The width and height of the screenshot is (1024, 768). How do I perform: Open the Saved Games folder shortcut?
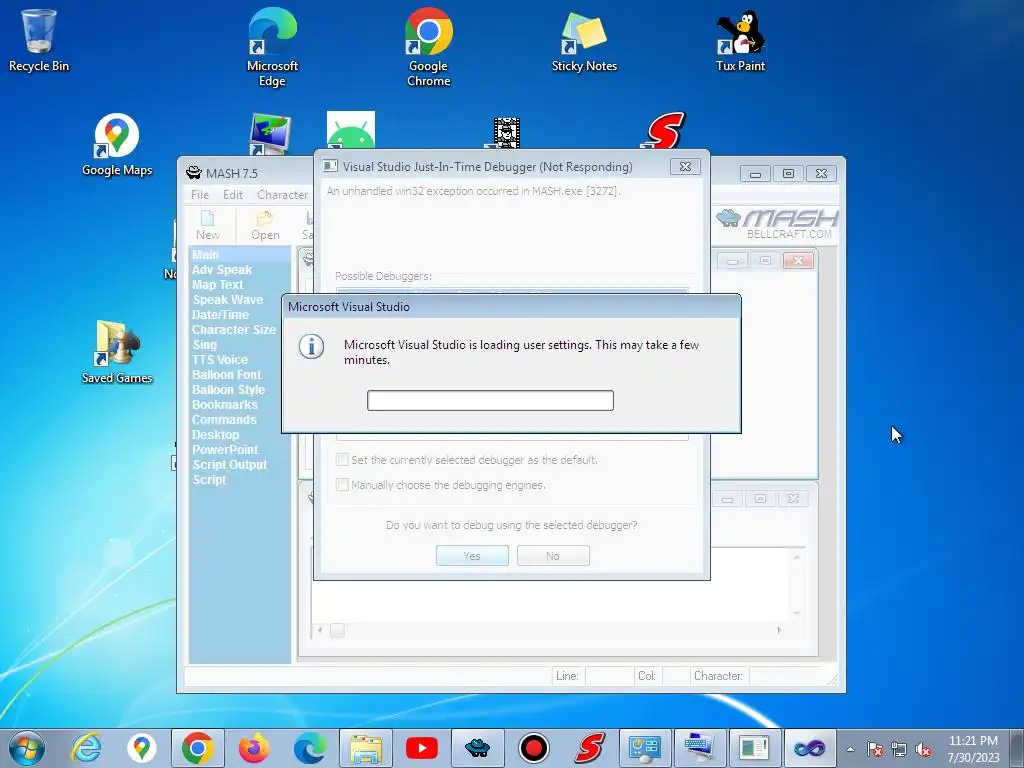pyautogui.click(x=117, y=353)
